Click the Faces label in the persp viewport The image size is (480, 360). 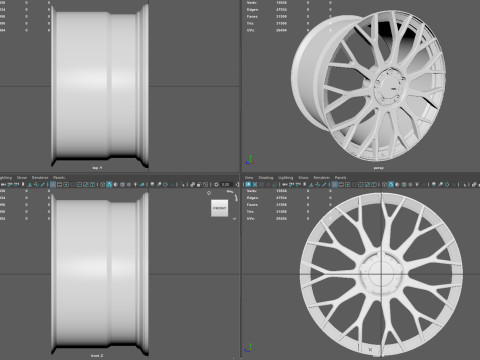[252, 16]
